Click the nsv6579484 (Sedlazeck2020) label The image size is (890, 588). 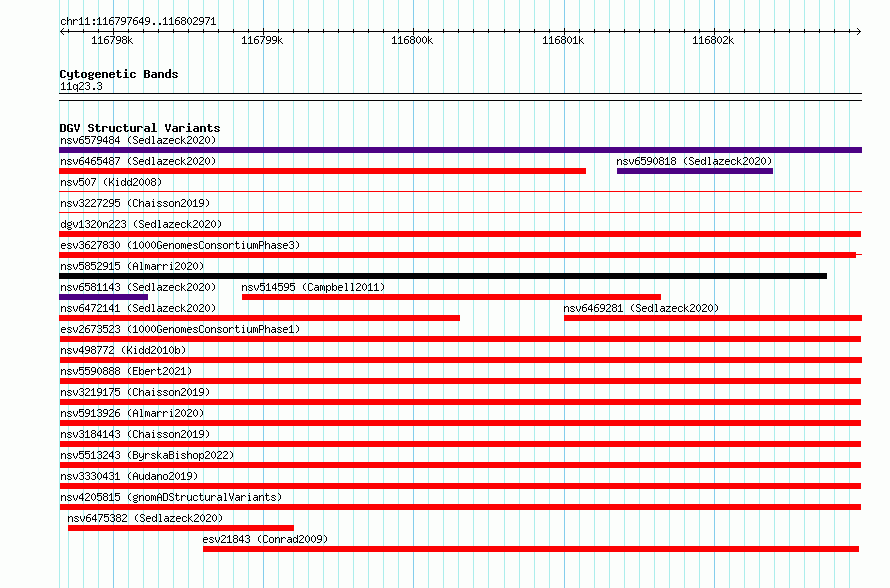tap(138, 140)
